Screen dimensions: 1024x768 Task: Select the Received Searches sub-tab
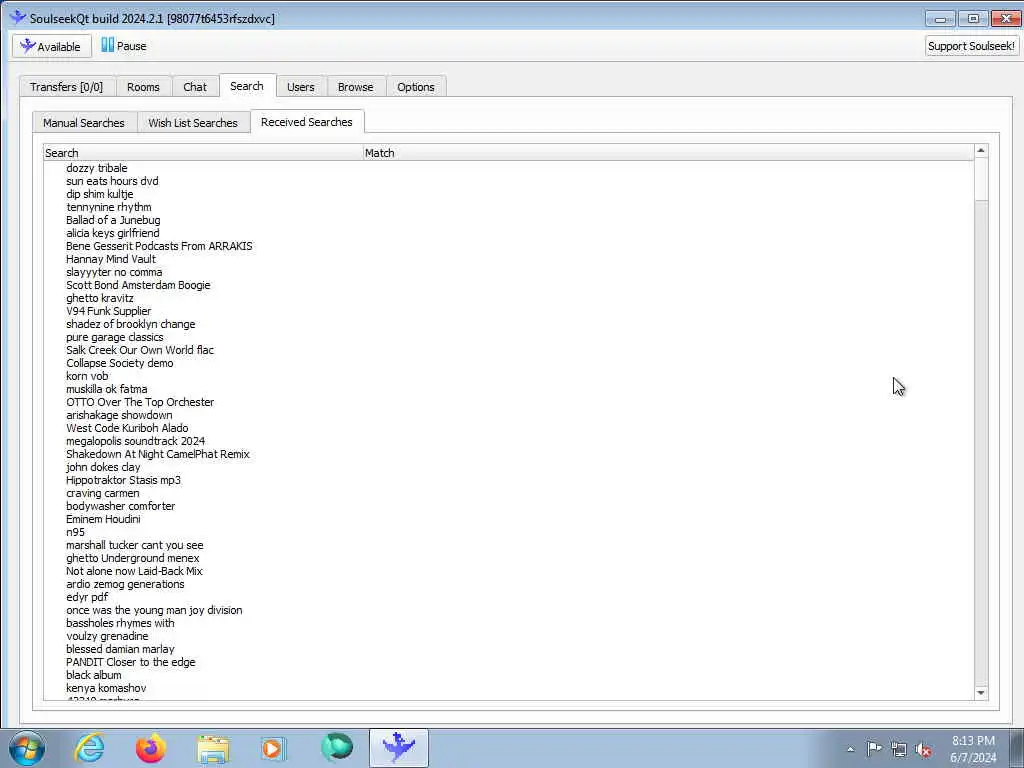307,122
